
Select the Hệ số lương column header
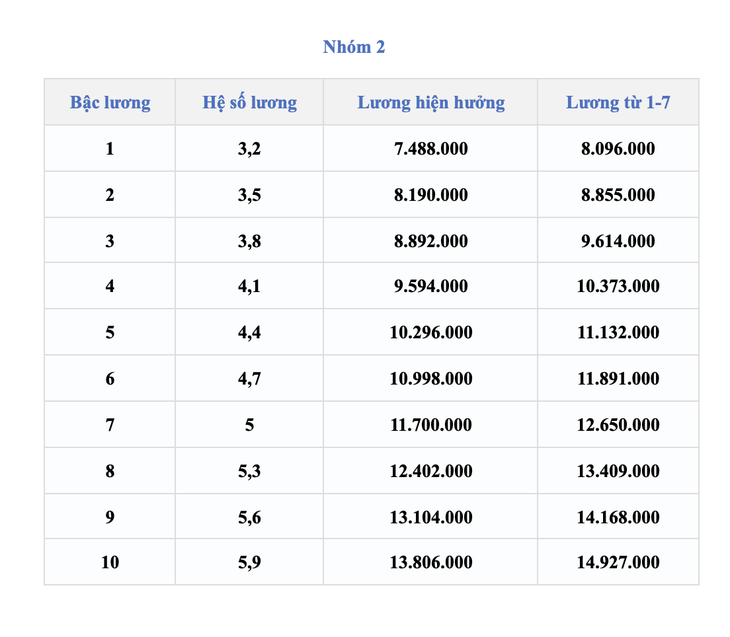pyautogui.click(x=249, y=102)
